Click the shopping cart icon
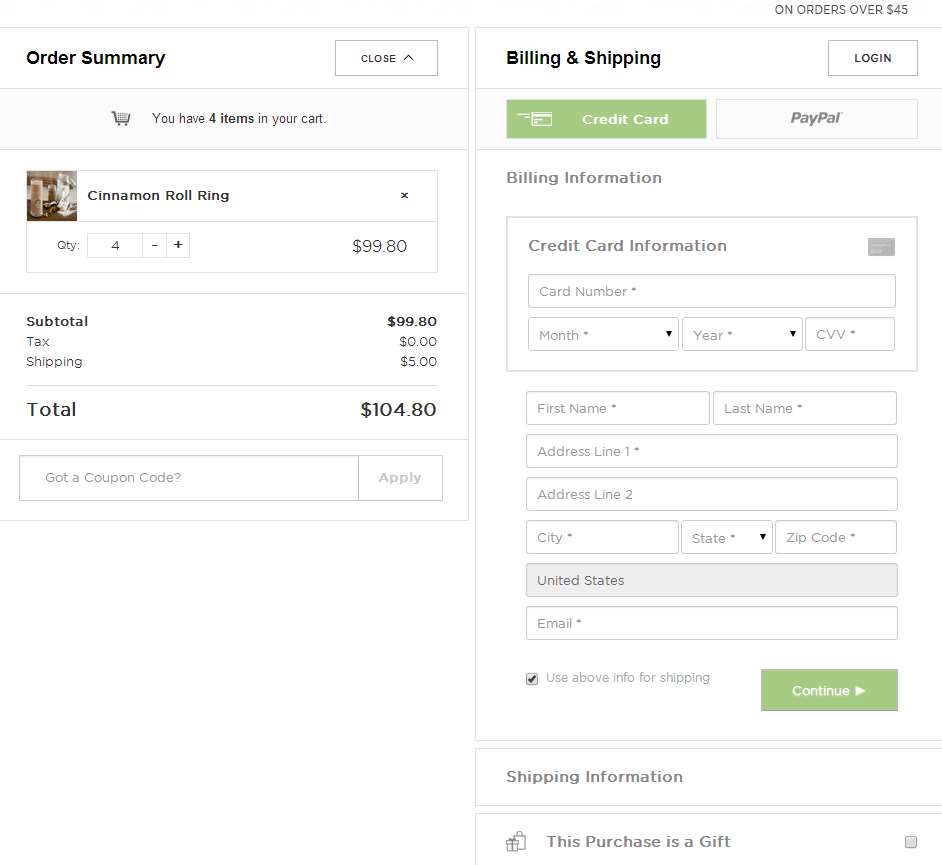Viewport: 942px width, 865px height. 121,118
